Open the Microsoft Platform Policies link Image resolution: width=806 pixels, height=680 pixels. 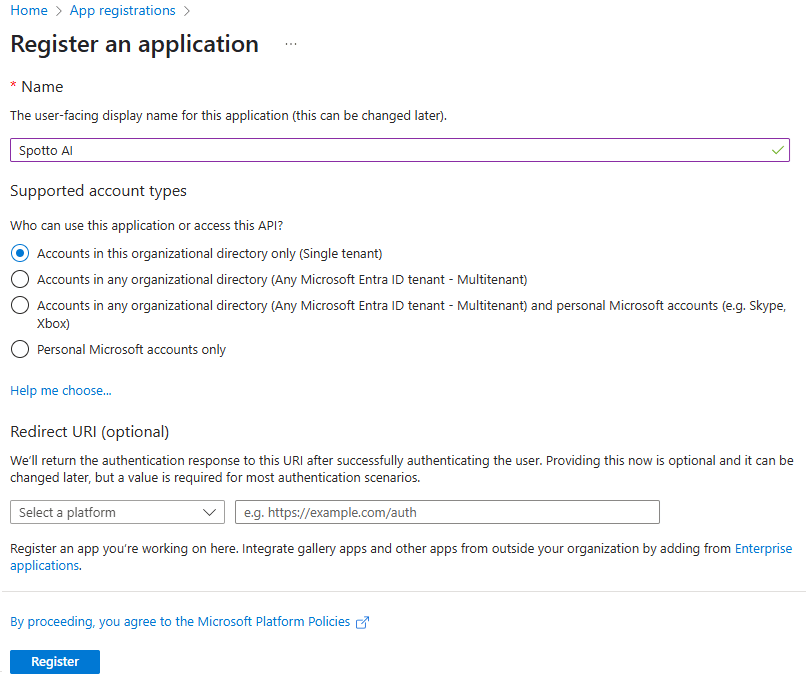click(x=180, y=622)
